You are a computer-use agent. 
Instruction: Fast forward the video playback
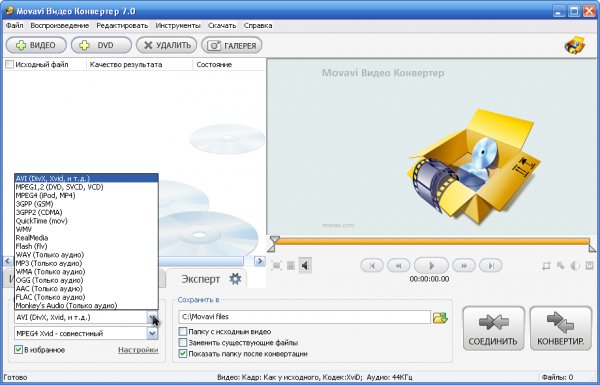pyautogui.click(x=464, y=265)
